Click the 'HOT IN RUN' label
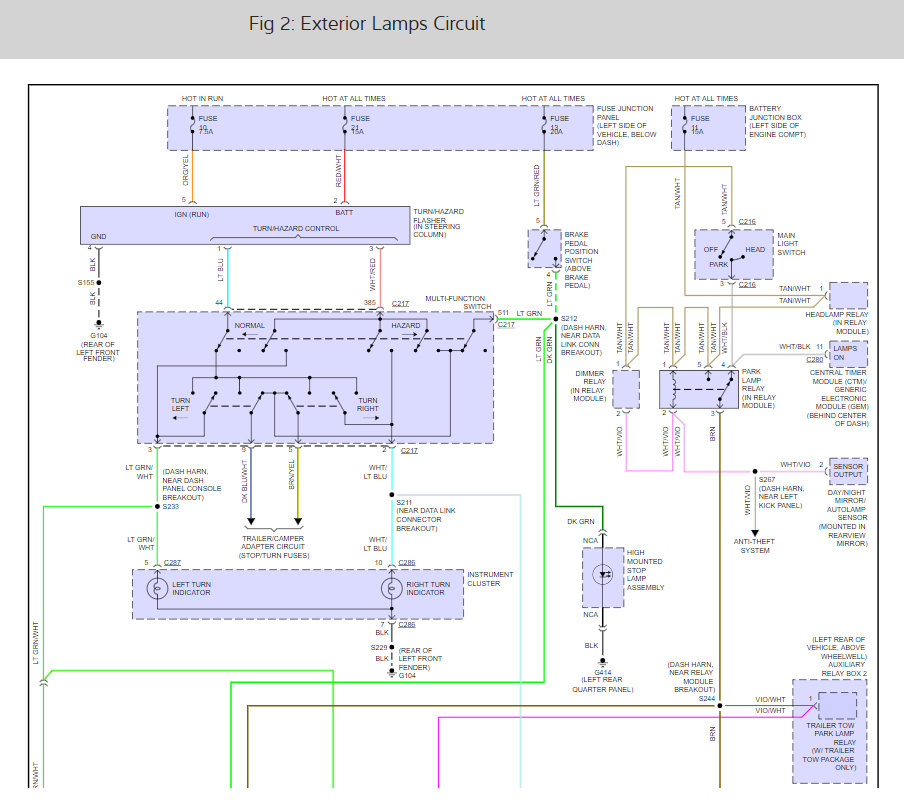Screen dimensions: 904x804 click(x=202, y=99)
